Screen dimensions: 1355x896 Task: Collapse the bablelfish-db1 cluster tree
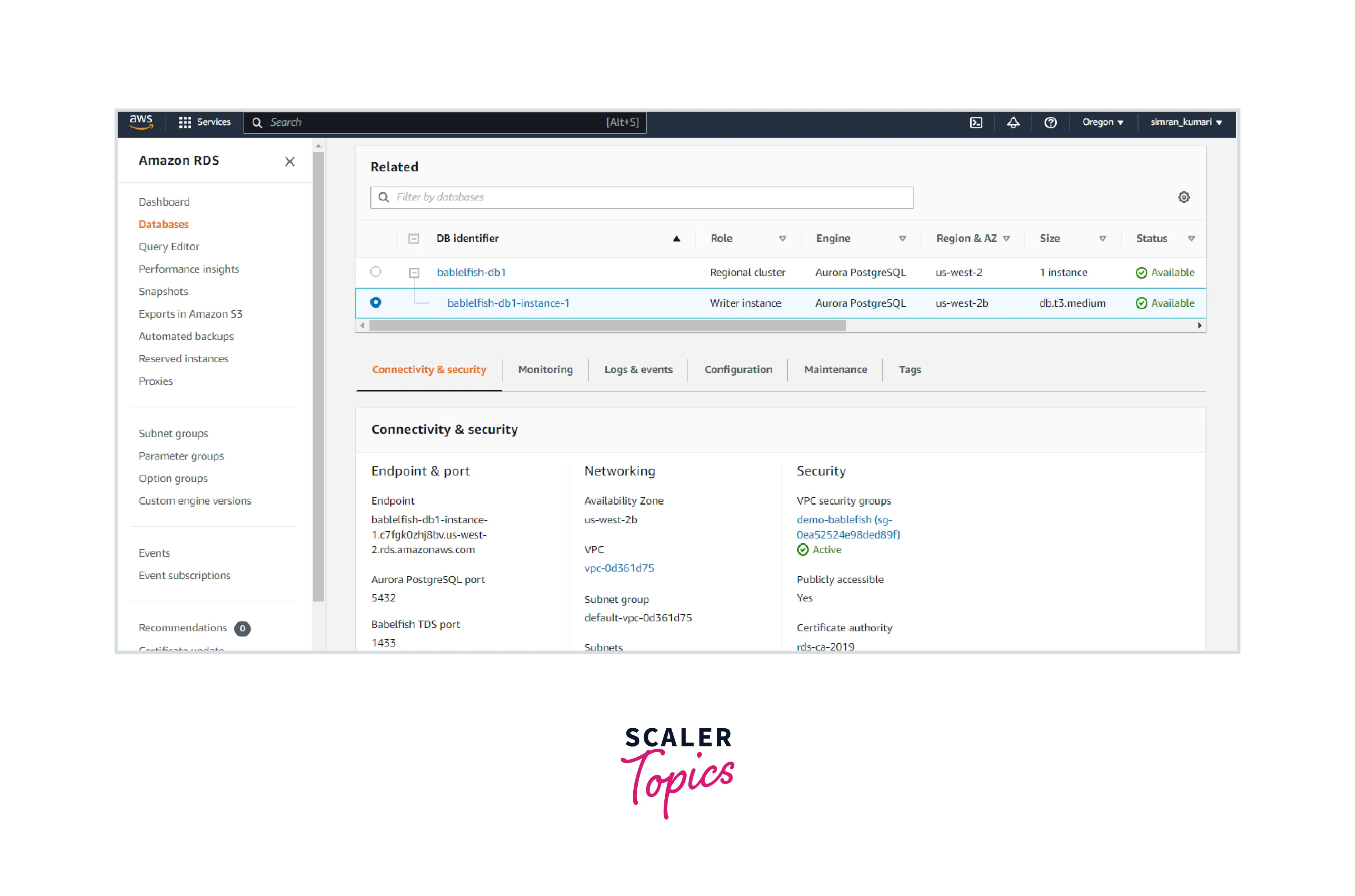point(414,273)
